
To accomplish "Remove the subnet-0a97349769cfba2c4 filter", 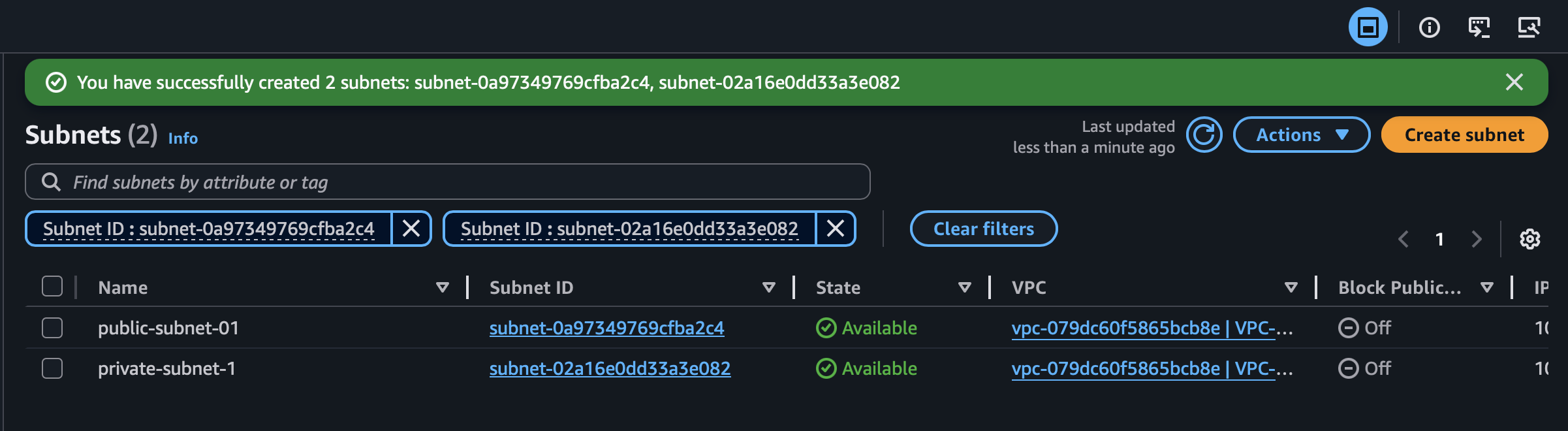I will [411, 229].
